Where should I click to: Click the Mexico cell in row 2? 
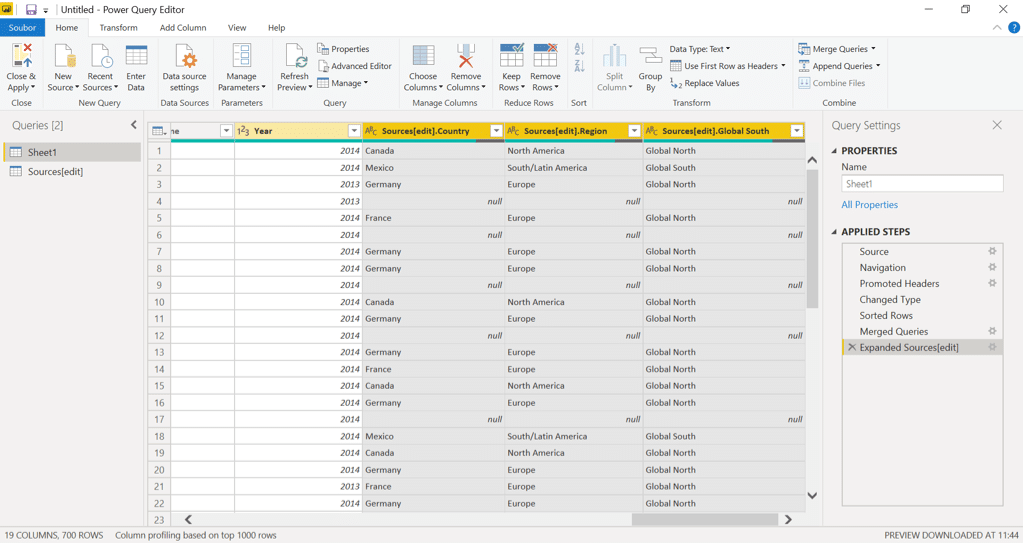click(433, 168)
